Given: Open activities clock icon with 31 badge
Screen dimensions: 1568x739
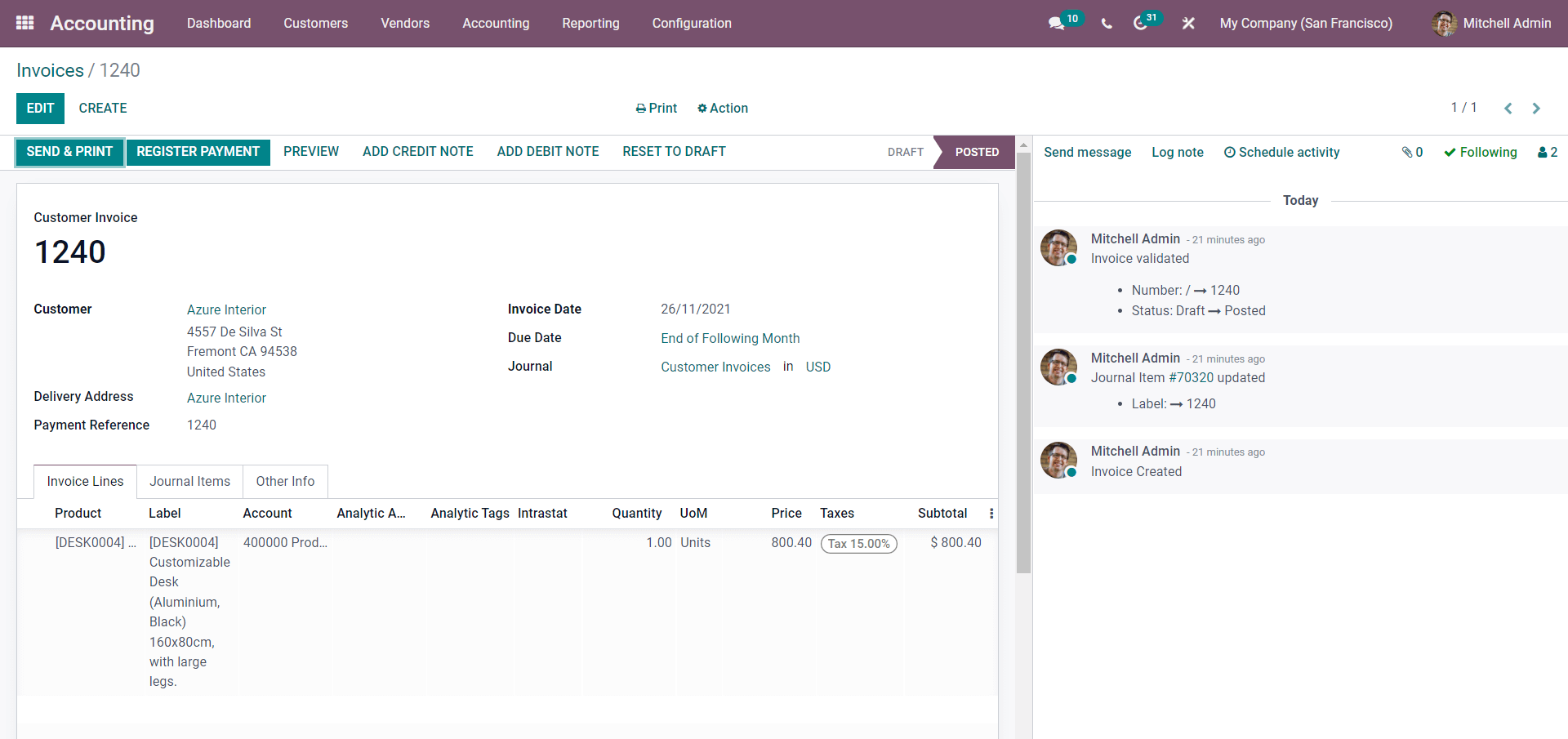Looking at the screenshot, I should click(1147, 22).
